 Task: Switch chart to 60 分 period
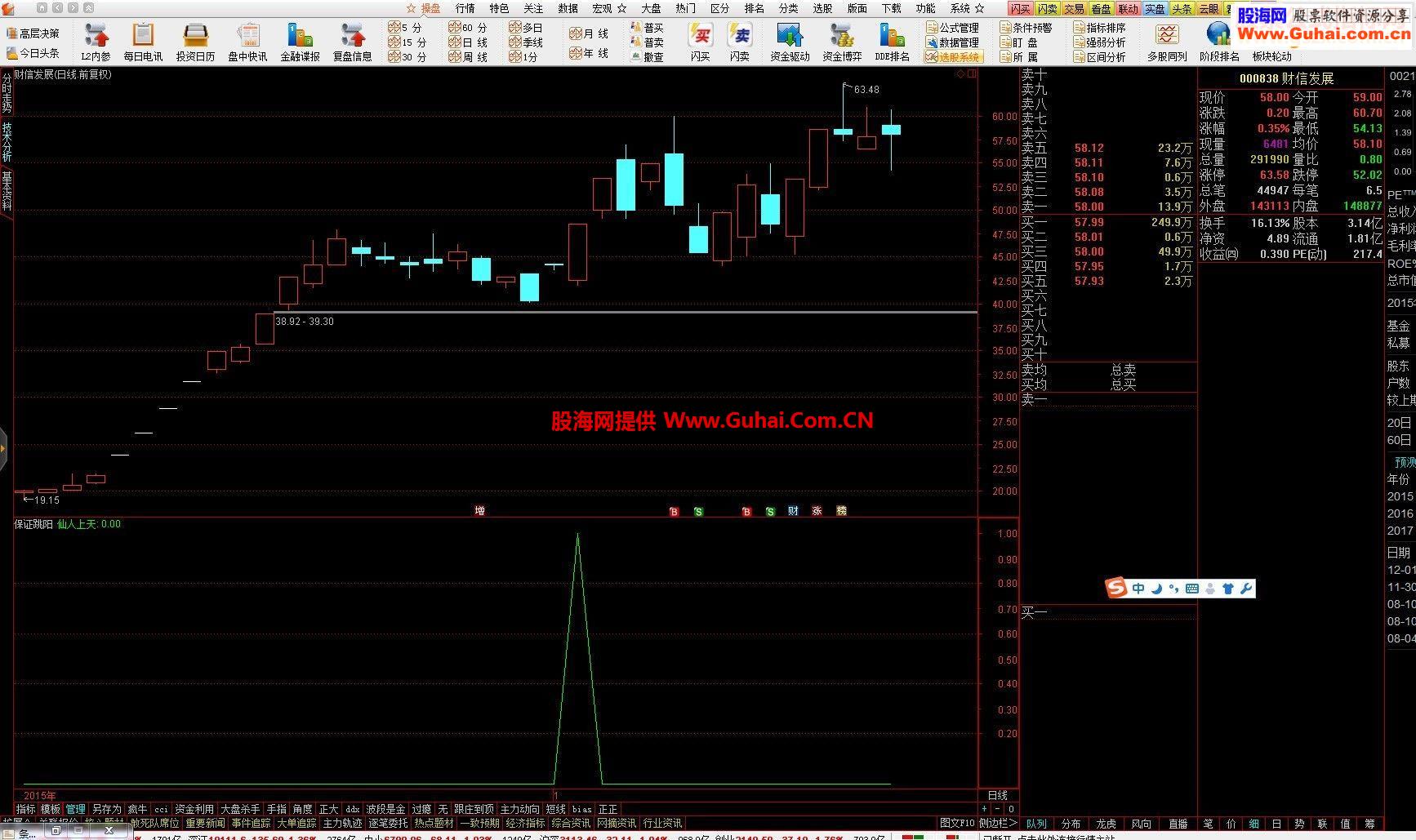(468, 28)
